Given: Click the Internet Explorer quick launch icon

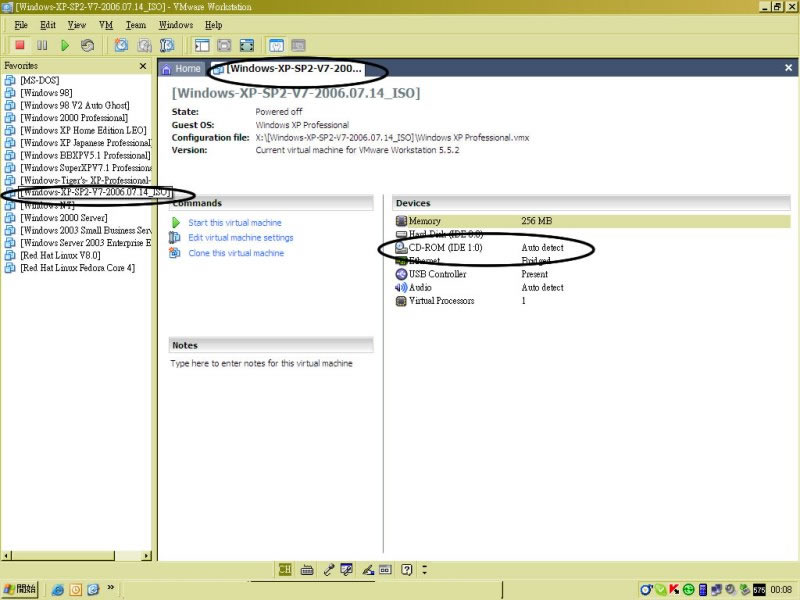Looking at the screenshot, I should pyautogui.click(x=58, y=589).
